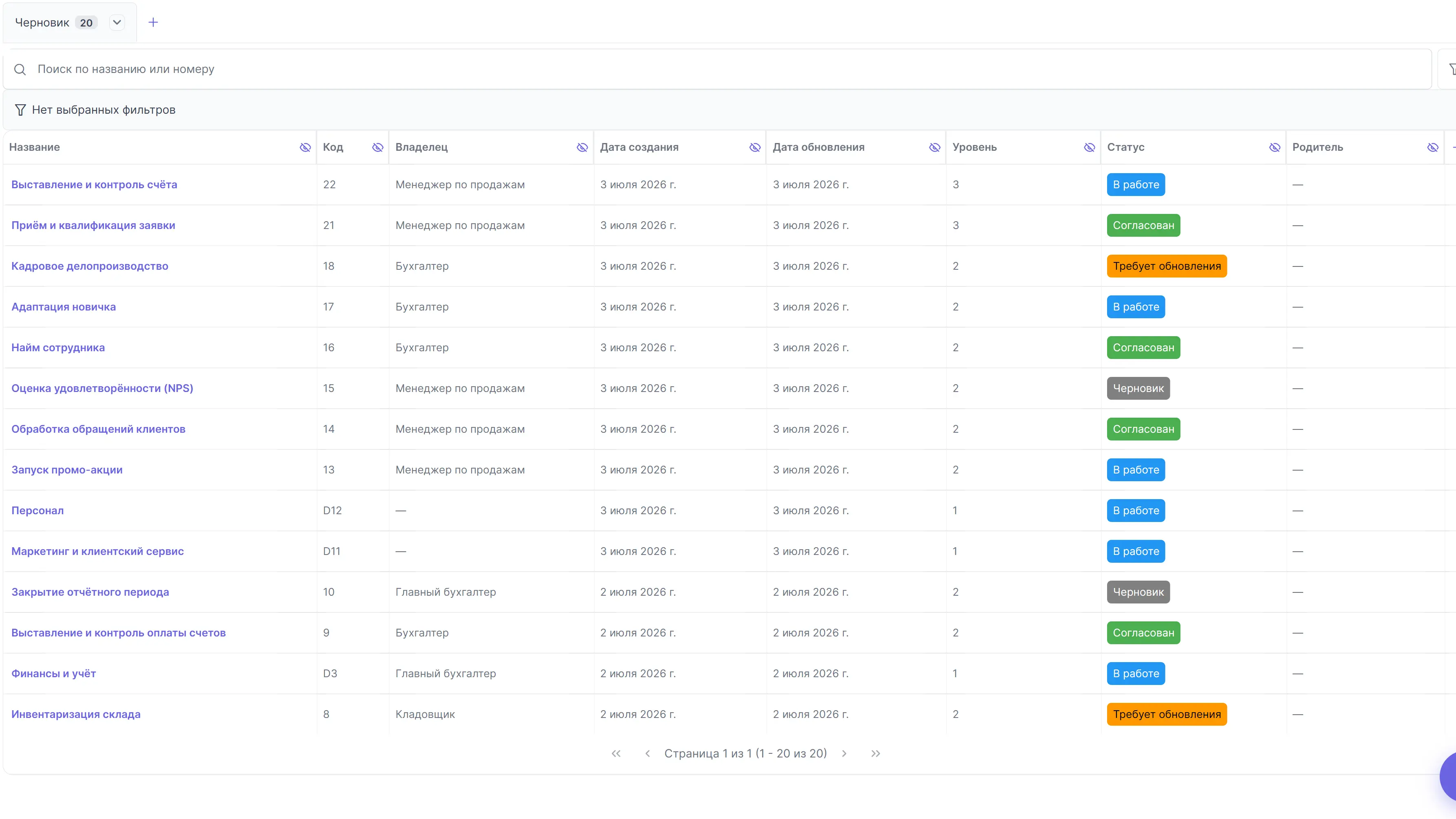Viewport: 1456px width, 819px height.
Task: Go to next page arrow
Action: click(844, 753)
